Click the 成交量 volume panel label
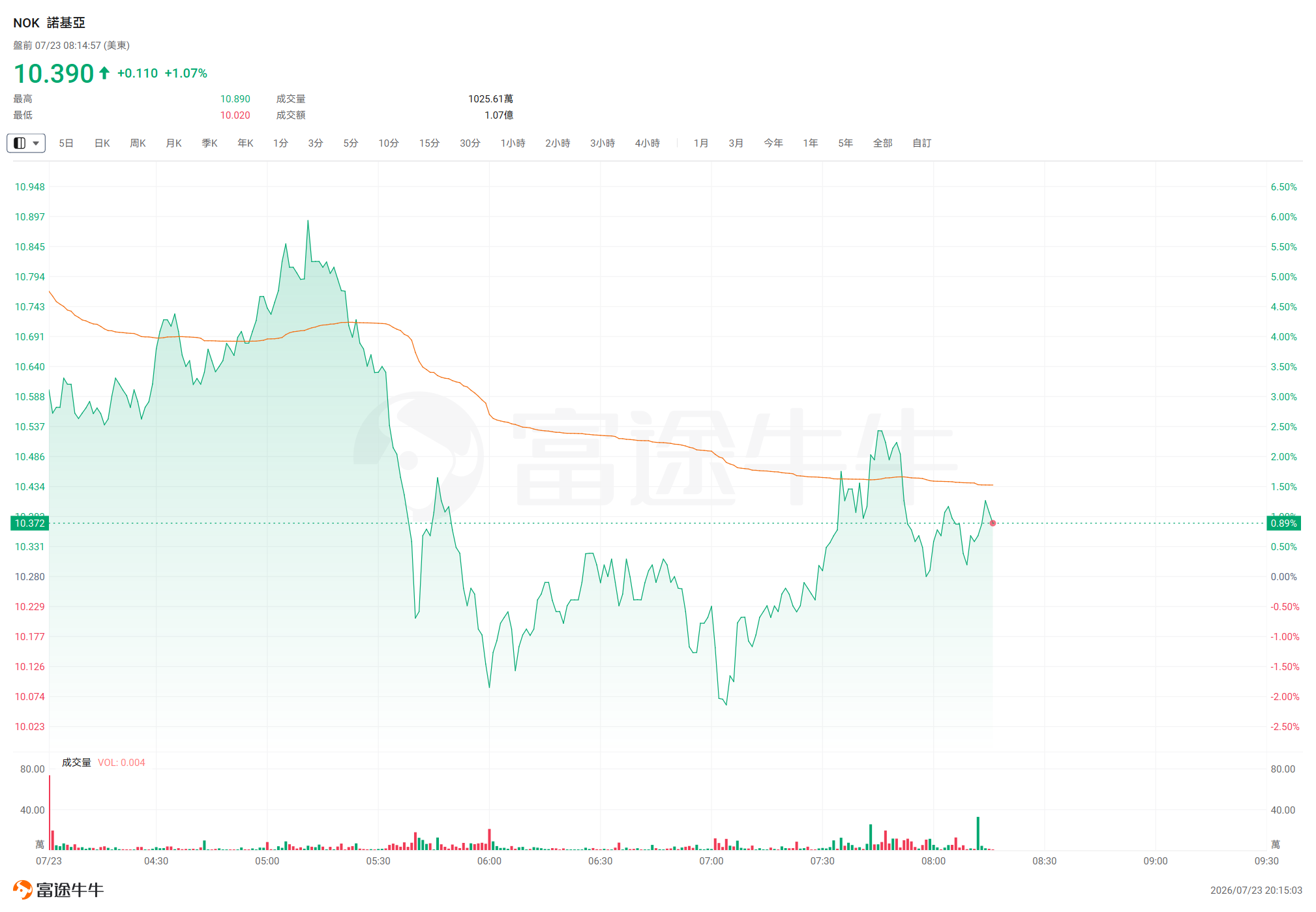The height and width of the screenshot is (912, 1316). tap(76, 763)
